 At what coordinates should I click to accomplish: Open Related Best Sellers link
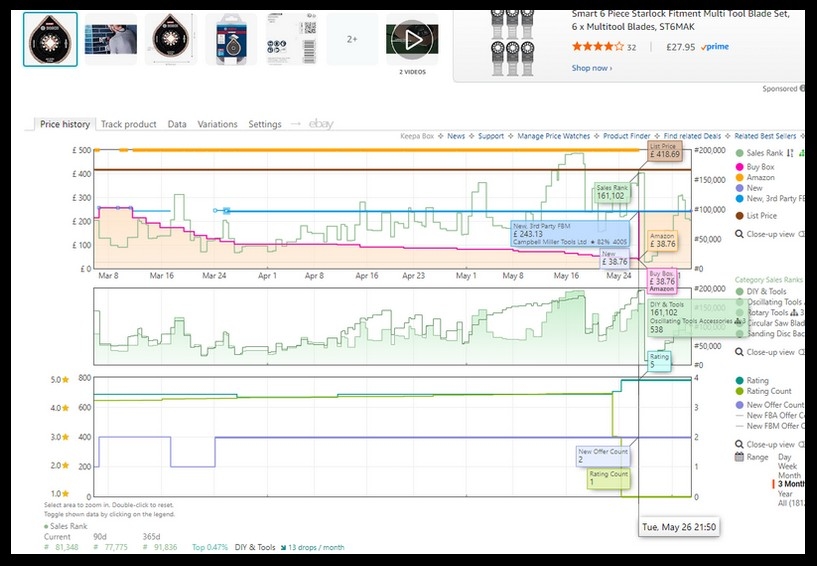pos(765,136)
